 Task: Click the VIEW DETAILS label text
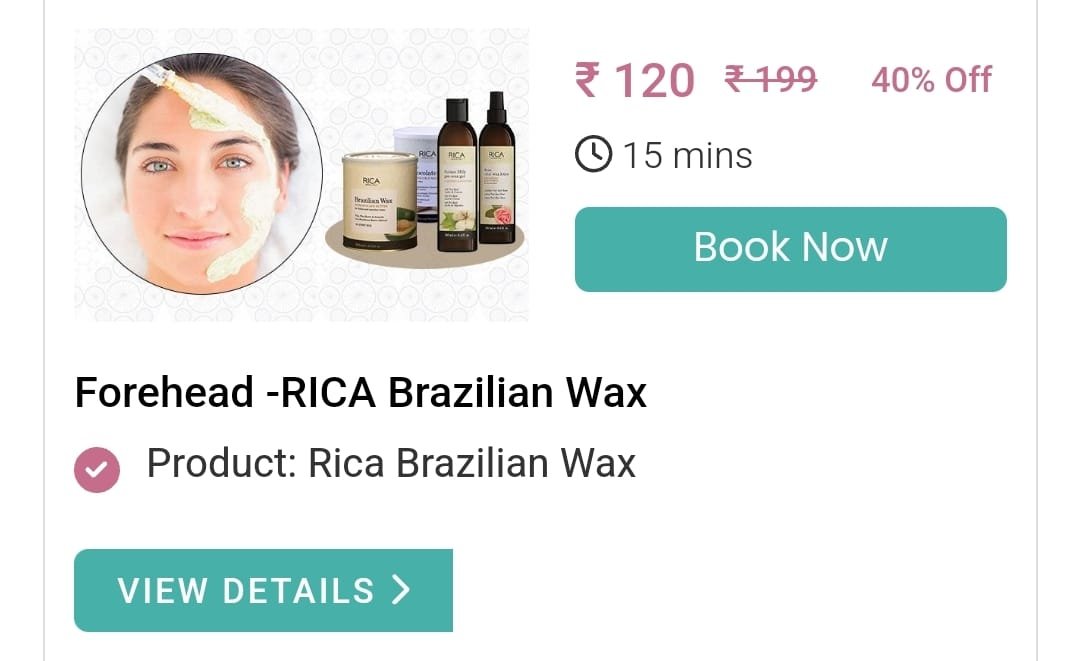tap(246, 591)
